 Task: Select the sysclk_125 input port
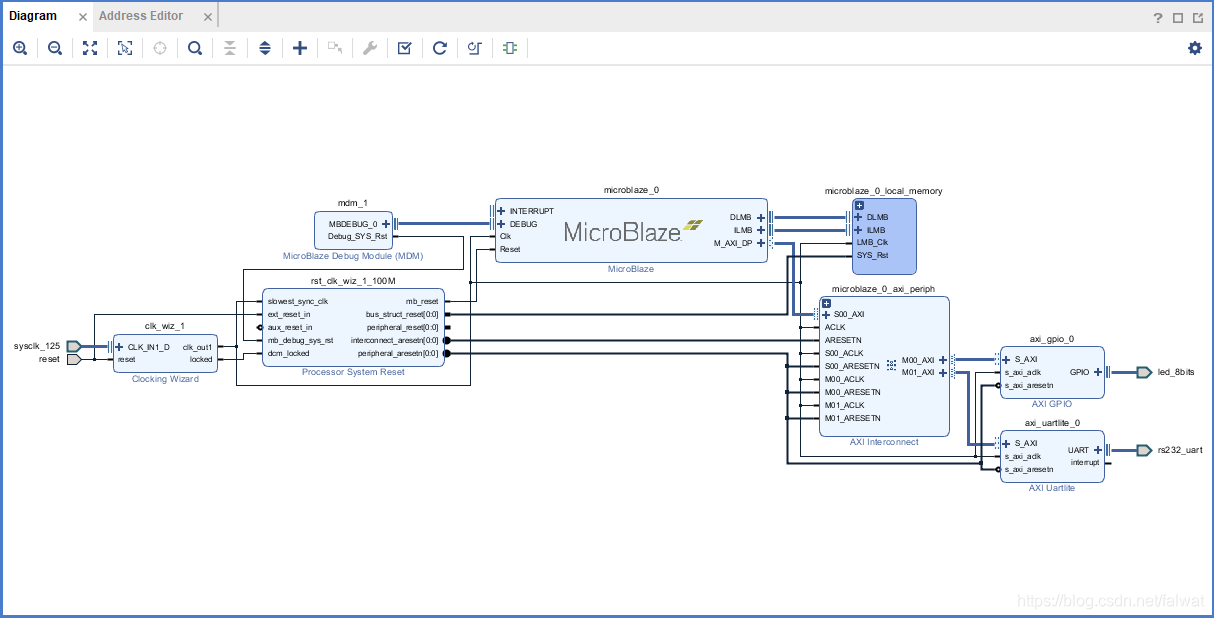tap(74, 346)
